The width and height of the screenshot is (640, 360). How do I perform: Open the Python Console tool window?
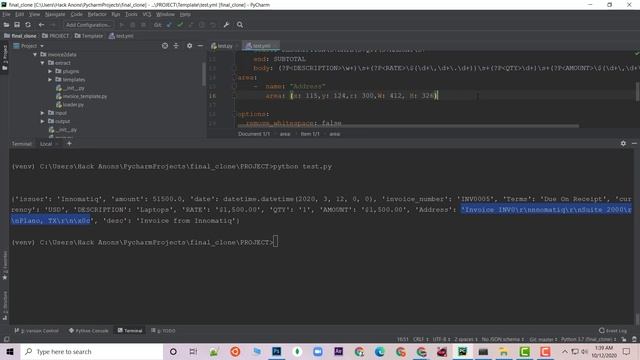89,331
